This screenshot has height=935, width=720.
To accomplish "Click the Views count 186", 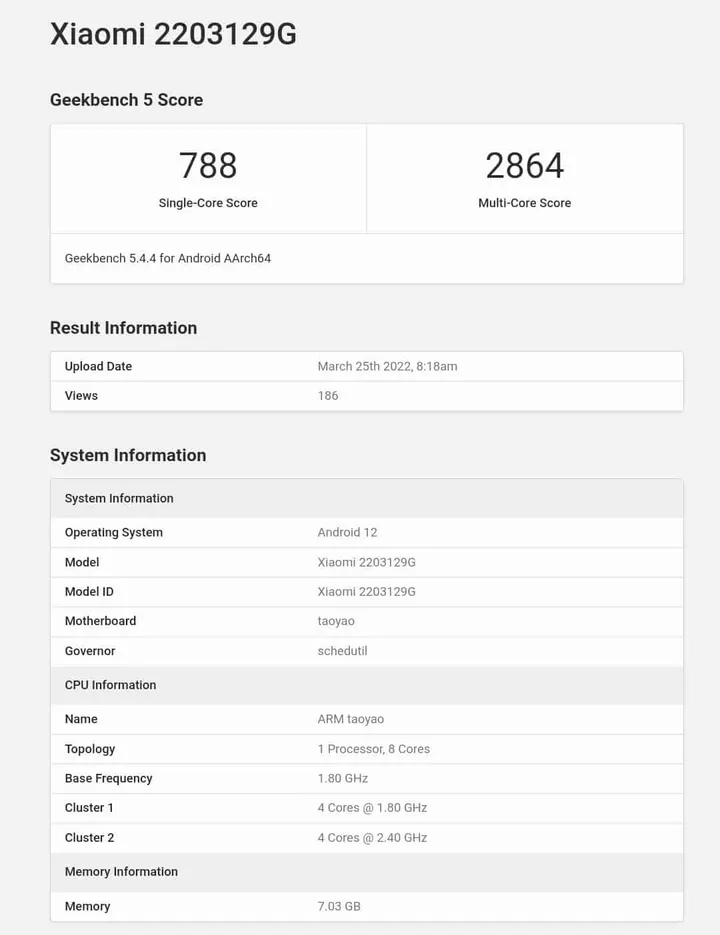I will tap(328, 396).
